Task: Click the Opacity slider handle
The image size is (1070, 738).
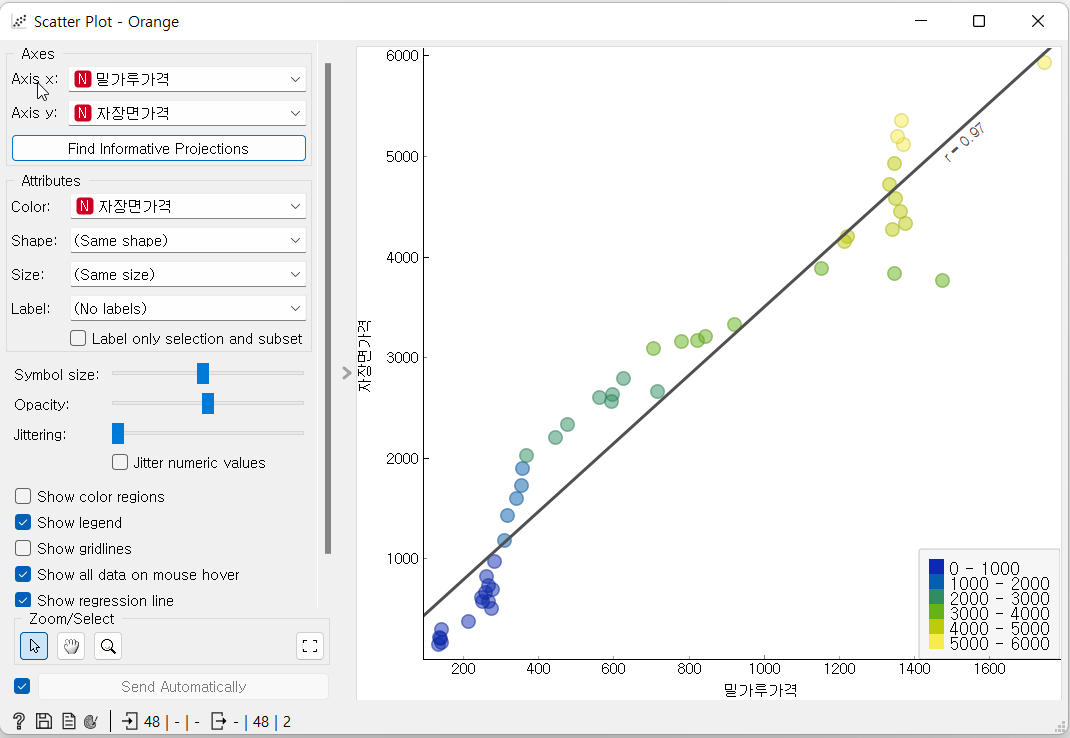Action: [x=208, y=403]
